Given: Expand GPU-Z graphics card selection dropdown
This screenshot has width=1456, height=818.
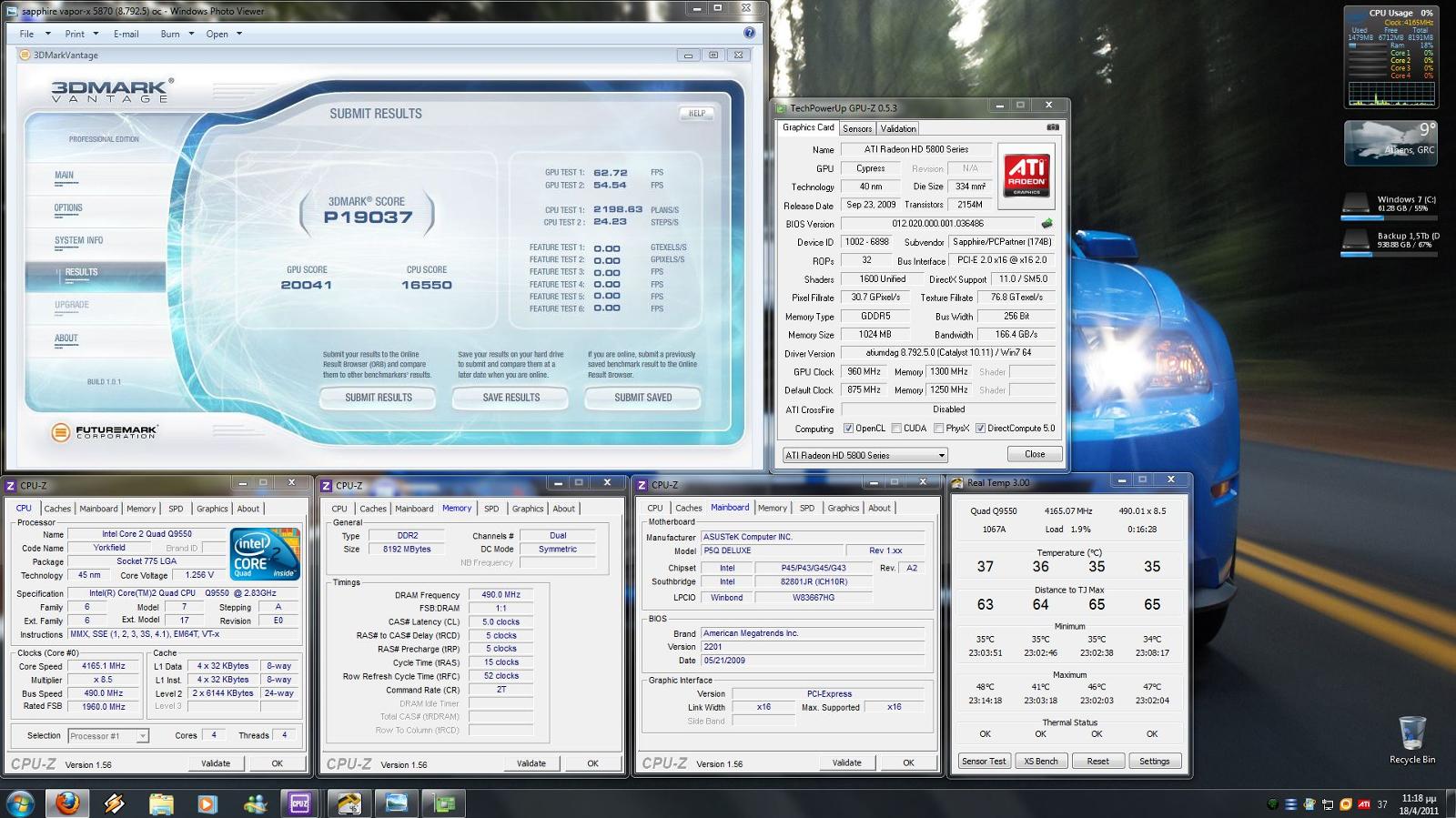Looking at the screenshot, I should tap(941, 455).
